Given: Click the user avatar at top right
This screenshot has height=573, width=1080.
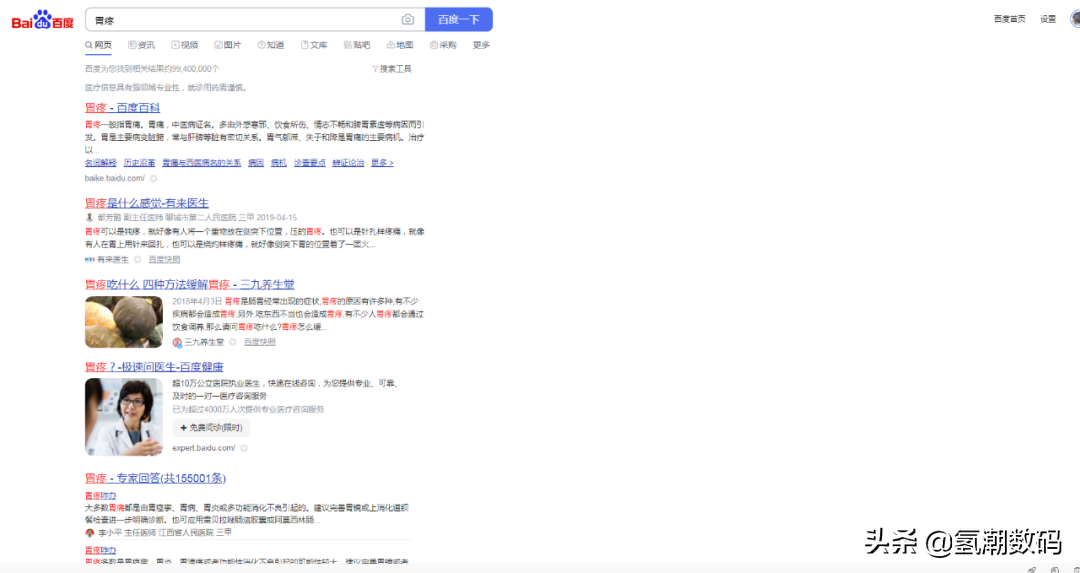Looking at the screenshot, I should click(1075, 19).
